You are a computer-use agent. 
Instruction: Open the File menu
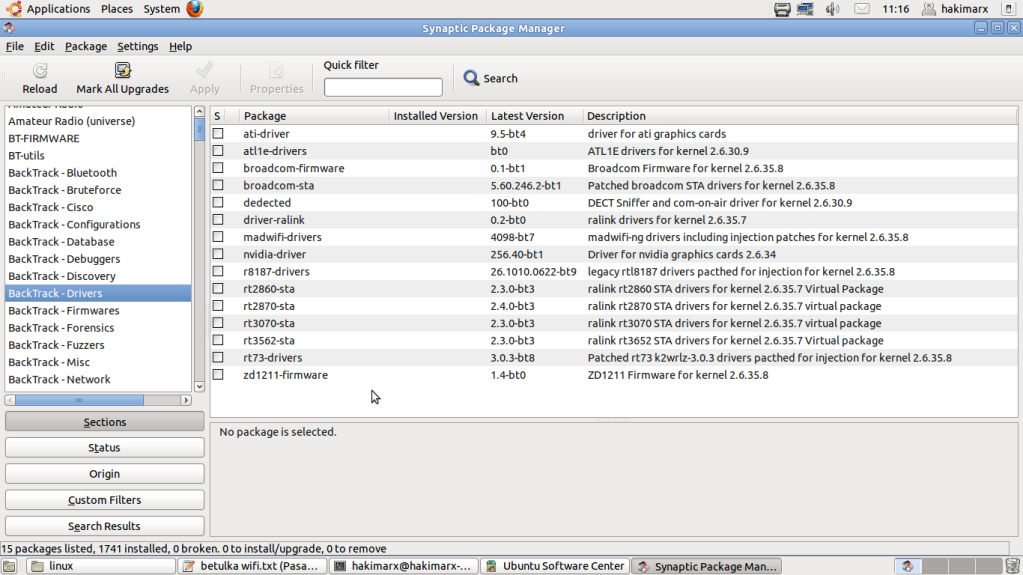(x=14, y=46)
